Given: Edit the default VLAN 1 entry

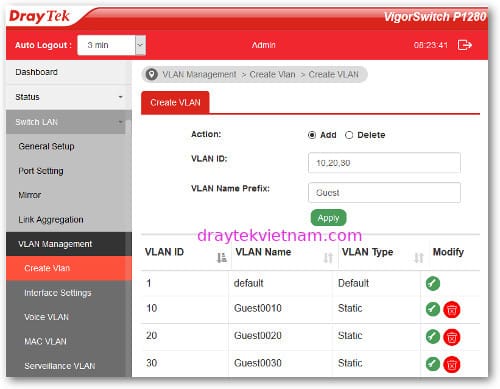Looking at the screenshot, I should coord(433,284).
